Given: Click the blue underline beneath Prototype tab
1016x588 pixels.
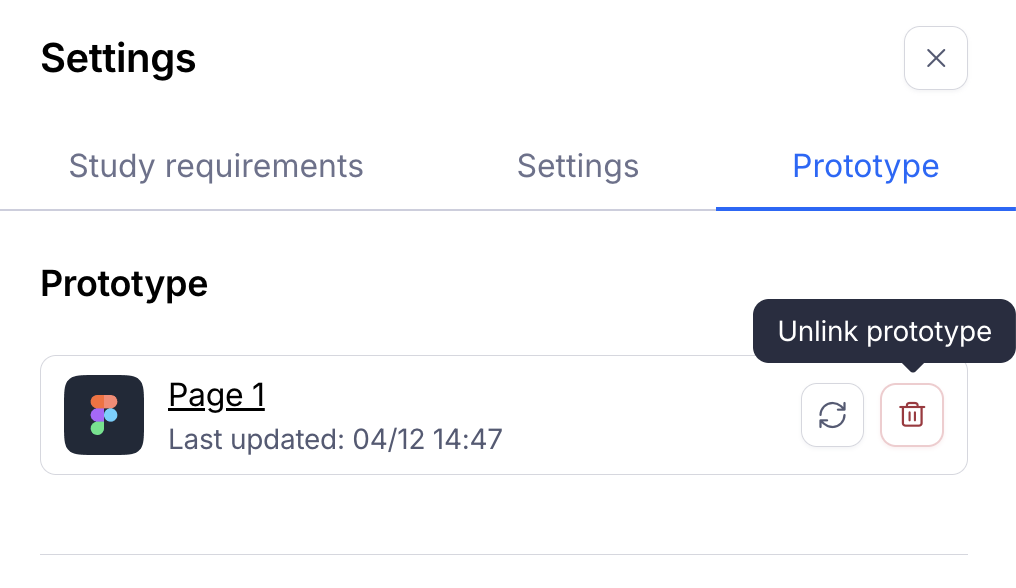Looking at the screenshot, I should click(865, 208).
